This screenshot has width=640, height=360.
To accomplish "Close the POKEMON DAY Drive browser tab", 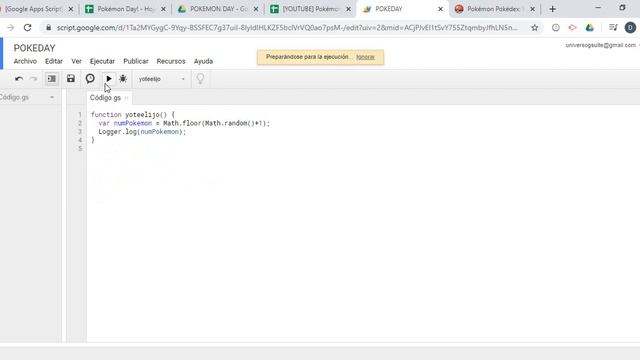I will click(256, 9).
